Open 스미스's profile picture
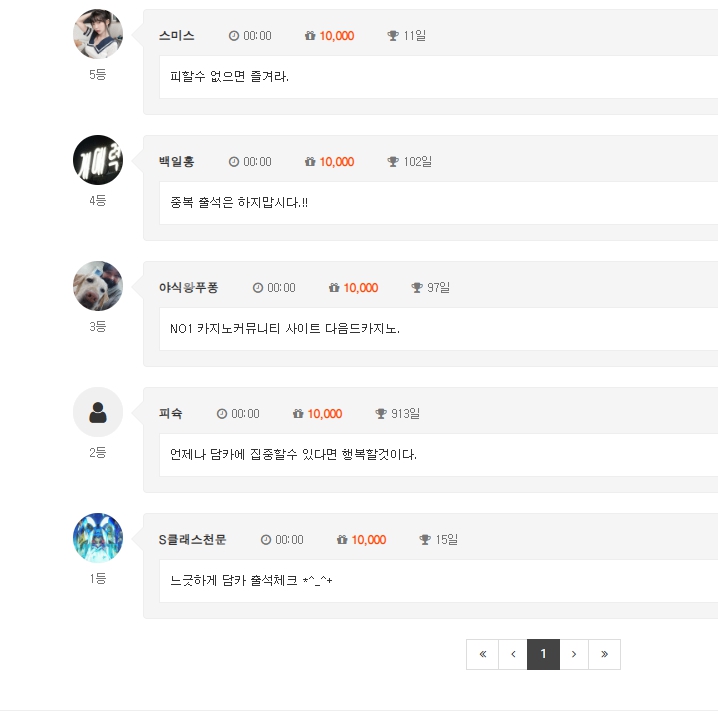Screen dimensions: 718x714 click(98, 34)
